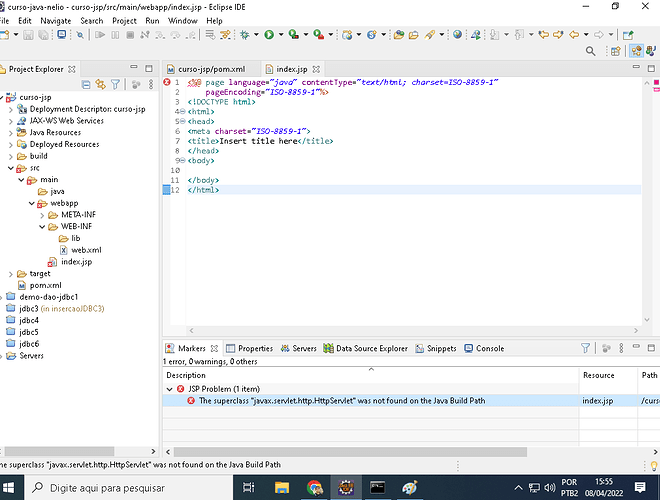Open the Project menu
Screen dimensions: 660x500
(124, 21)
